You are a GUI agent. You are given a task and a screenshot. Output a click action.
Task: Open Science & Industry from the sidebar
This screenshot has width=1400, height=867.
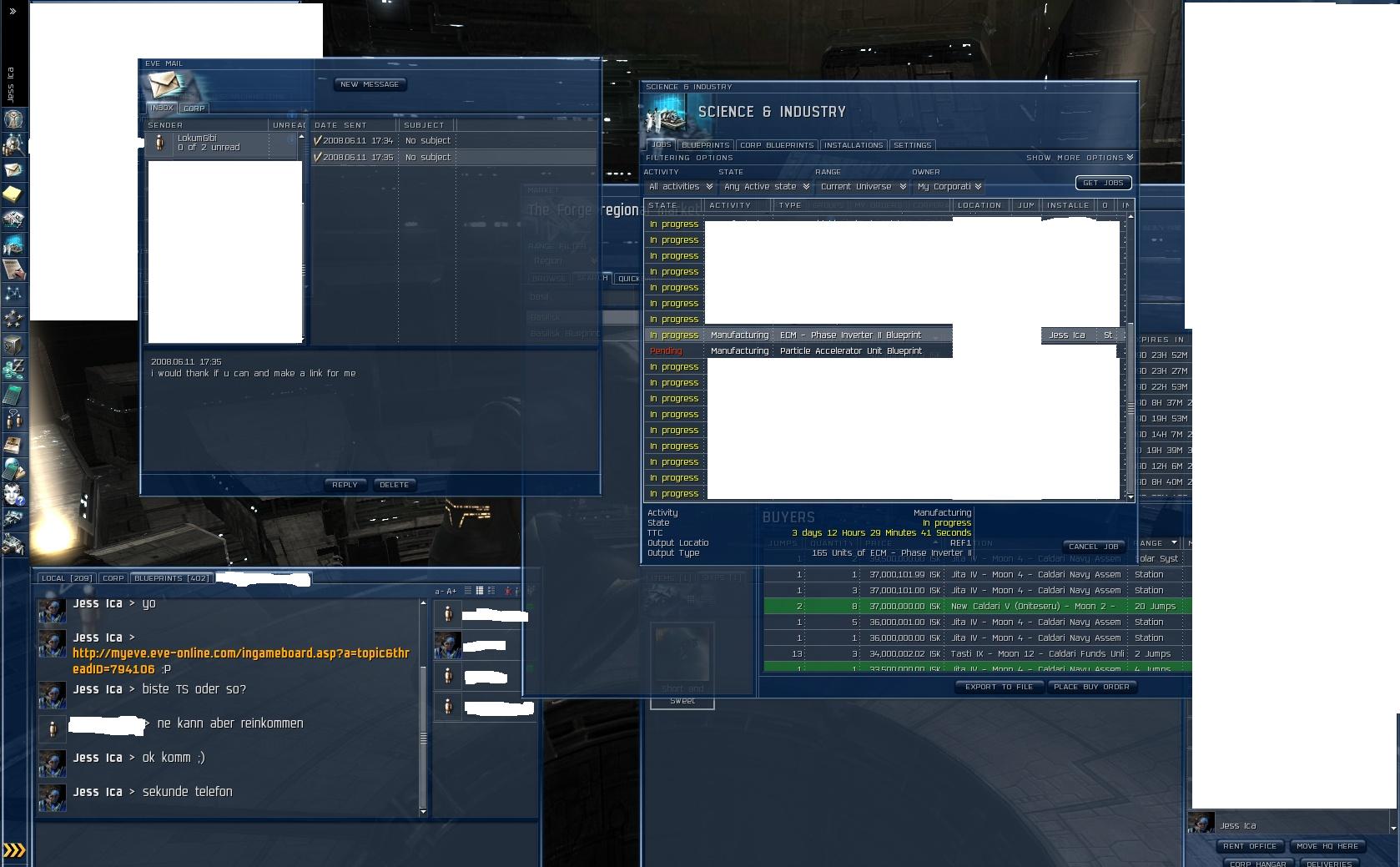coord(13,244)
